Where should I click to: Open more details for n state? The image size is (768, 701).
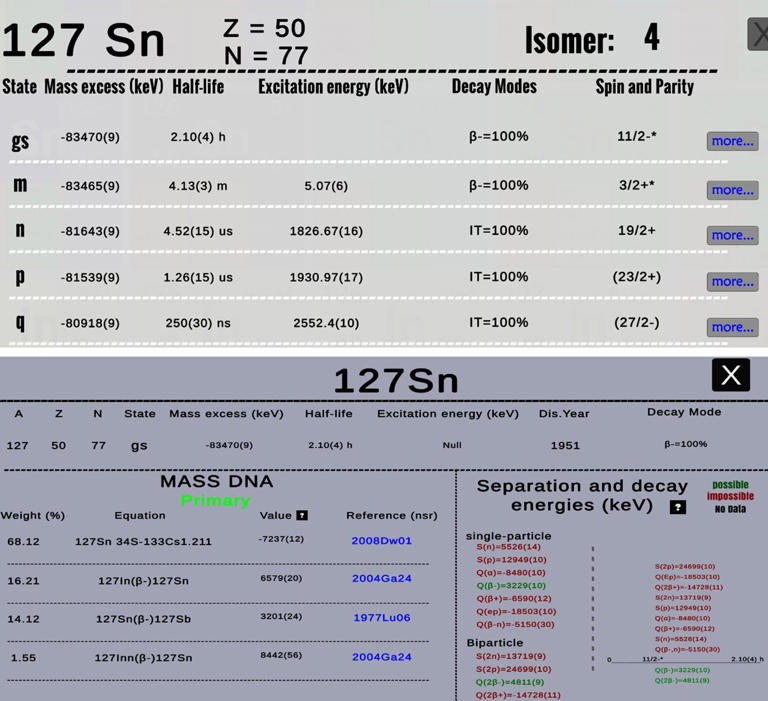[732, 235]
